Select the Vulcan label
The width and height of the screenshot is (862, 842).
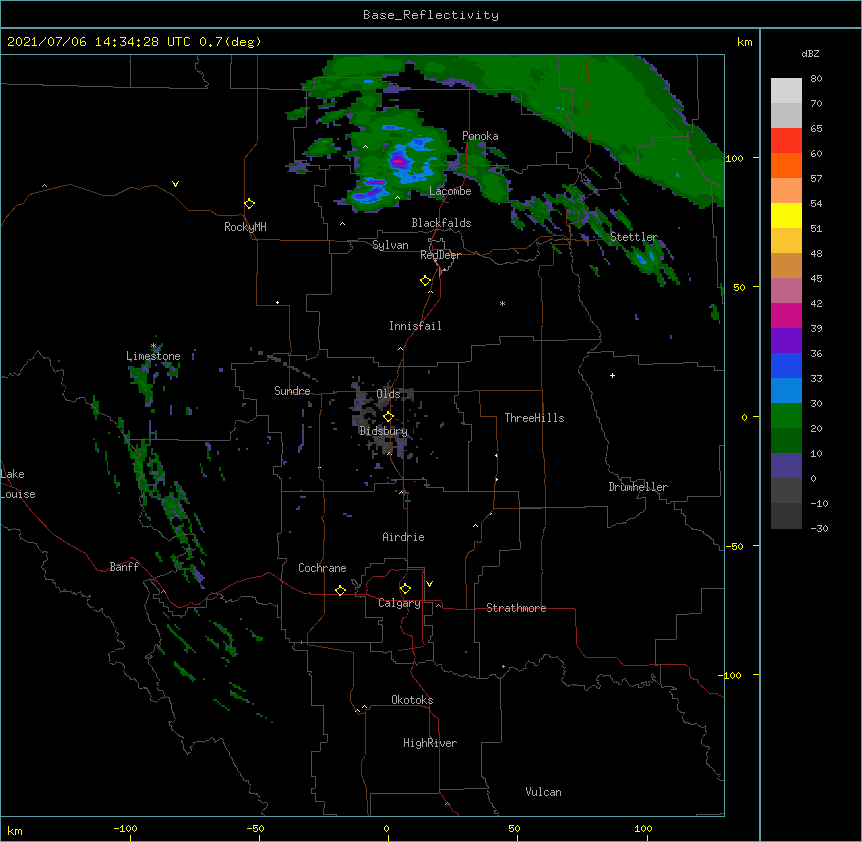click(x=543, y=792)
